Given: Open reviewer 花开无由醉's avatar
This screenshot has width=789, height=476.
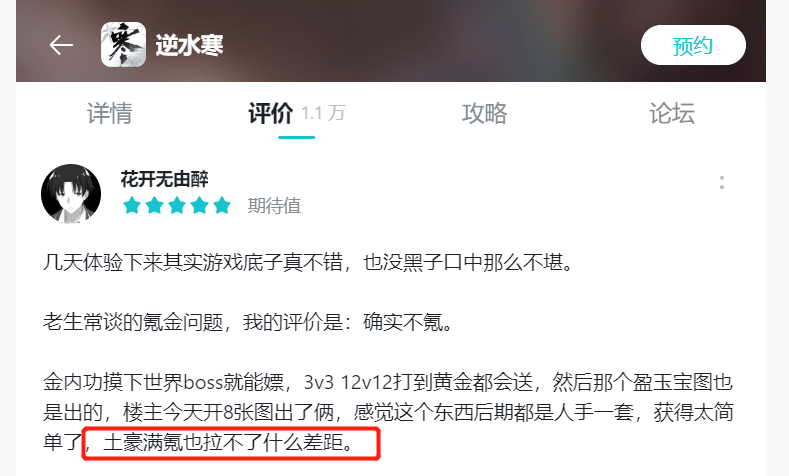Looking at the screenshot, I should click(x=71, y=194).
